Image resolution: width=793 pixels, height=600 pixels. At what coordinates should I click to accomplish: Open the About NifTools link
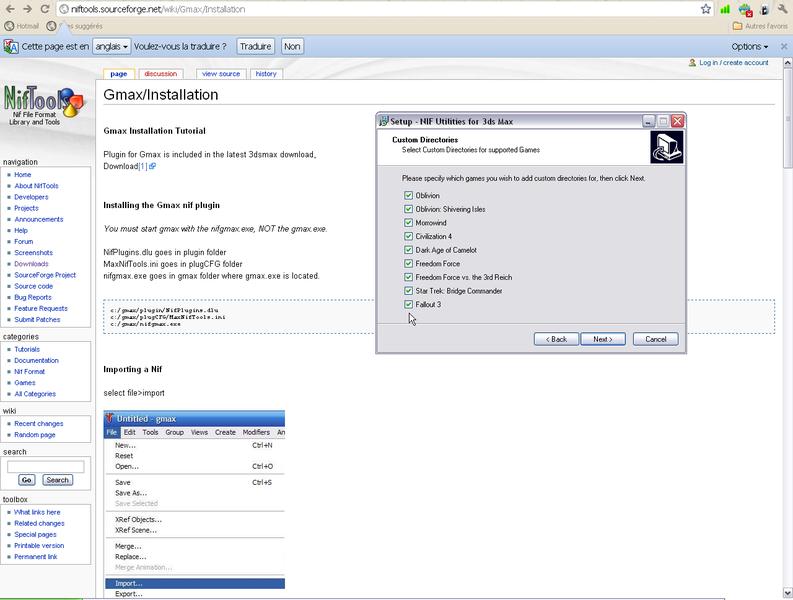[x=36, y=186]
